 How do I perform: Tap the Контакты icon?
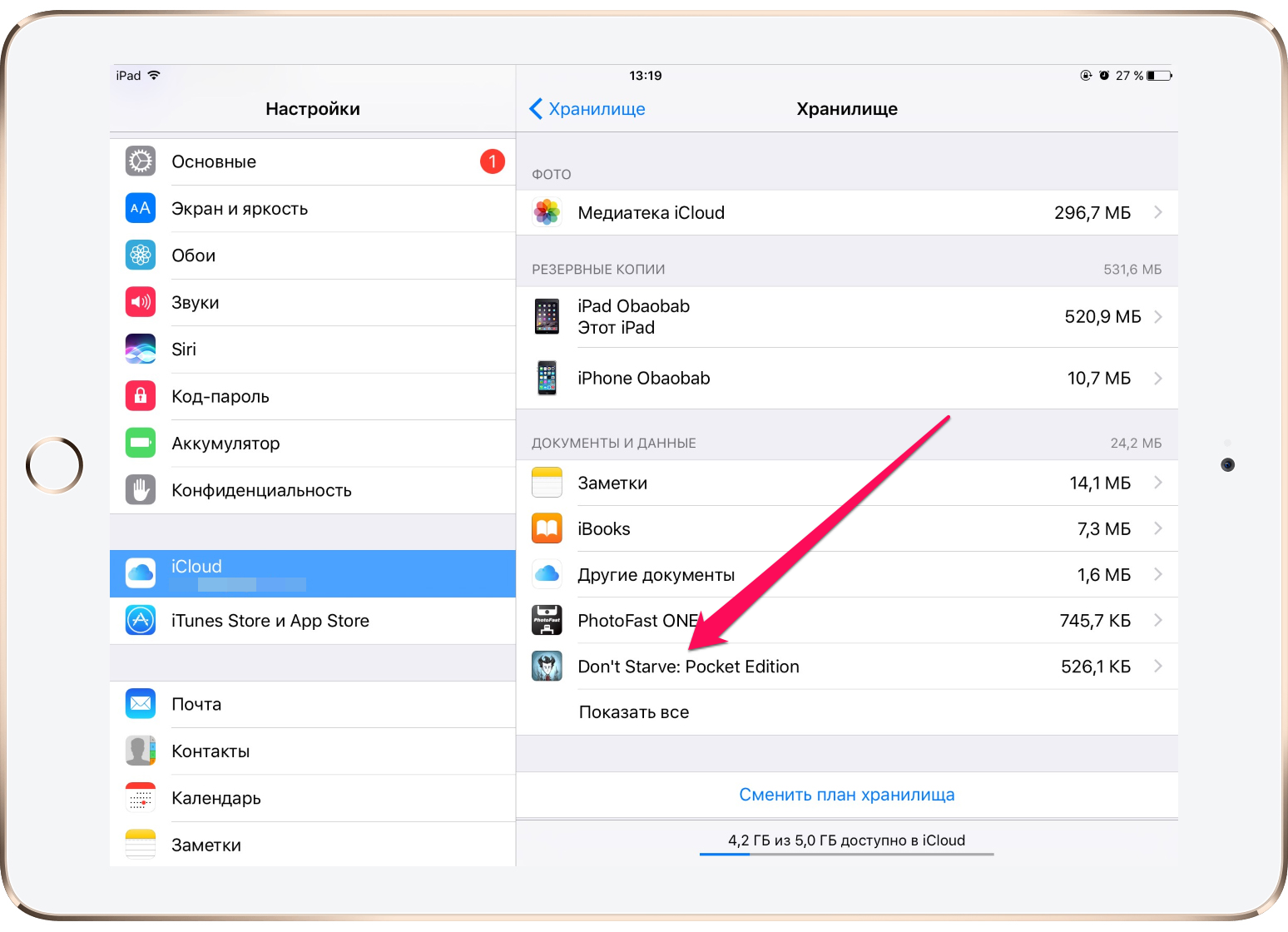(x=141, y=751)
